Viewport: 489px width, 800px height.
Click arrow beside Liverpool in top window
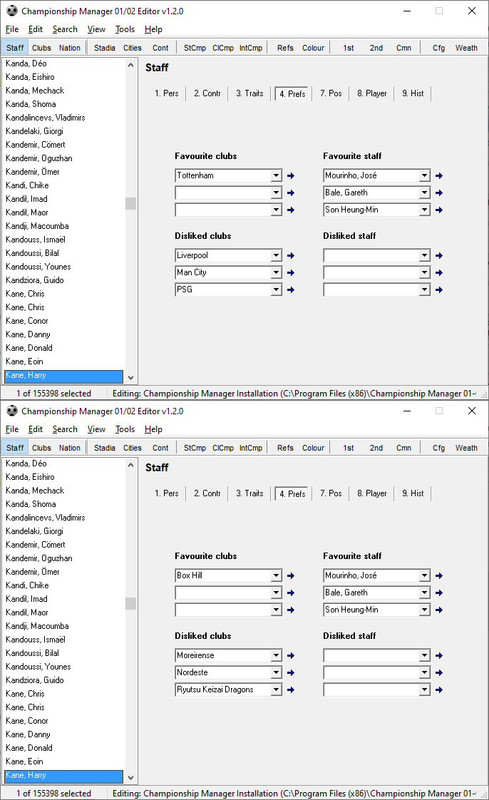coord(290,256)
